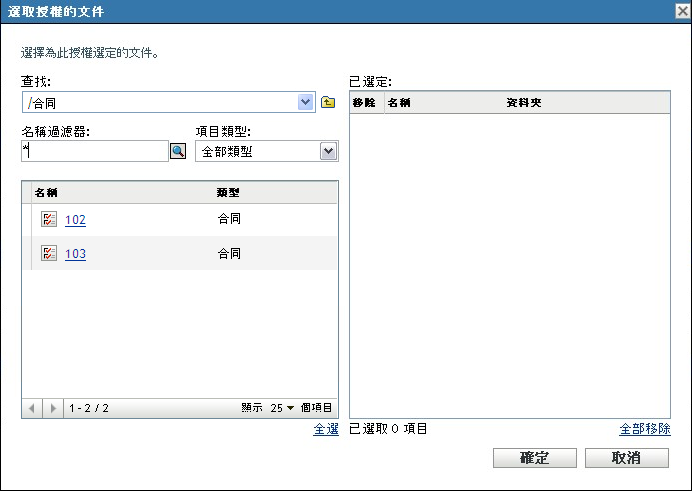
Task: Click the folder up-one-level icon
Action: pos(327,102)
